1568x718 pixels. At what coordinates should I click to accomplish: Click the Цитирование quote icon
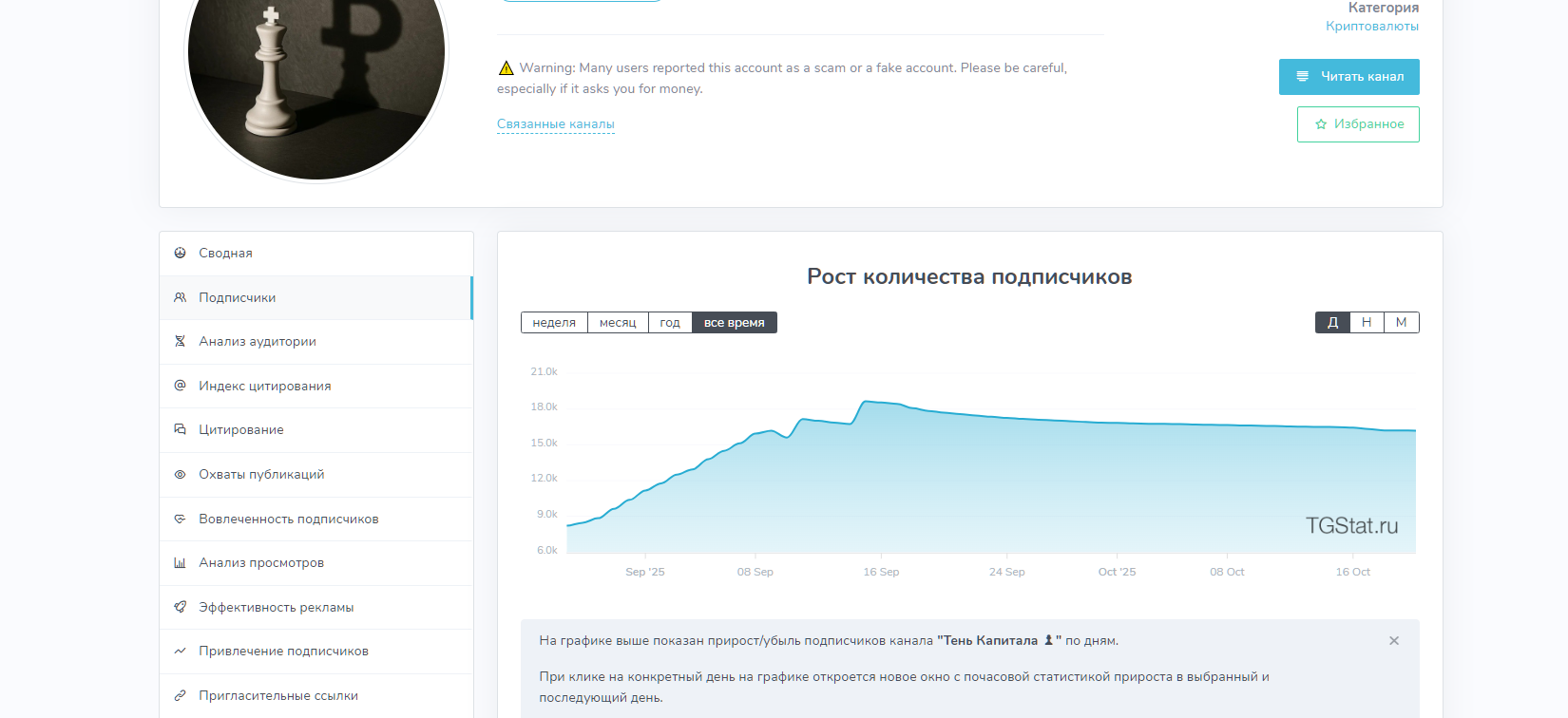click(180, 429)
